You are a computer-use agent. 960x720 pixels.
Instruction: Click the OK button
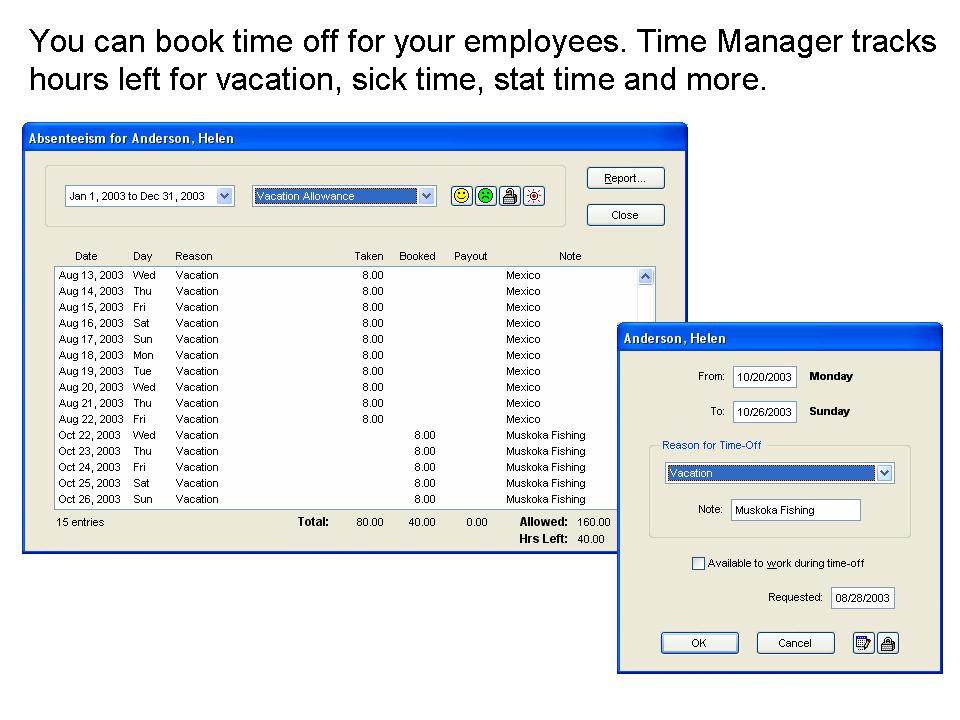tap(699, 643)
